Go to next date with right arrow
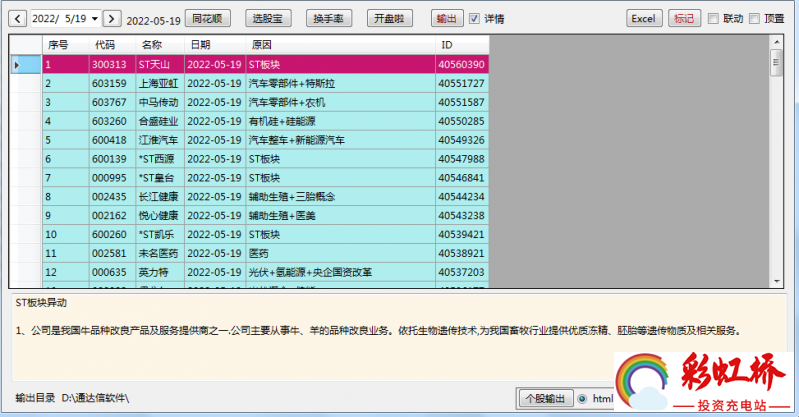The image size is (799, 417). point(112,19)
